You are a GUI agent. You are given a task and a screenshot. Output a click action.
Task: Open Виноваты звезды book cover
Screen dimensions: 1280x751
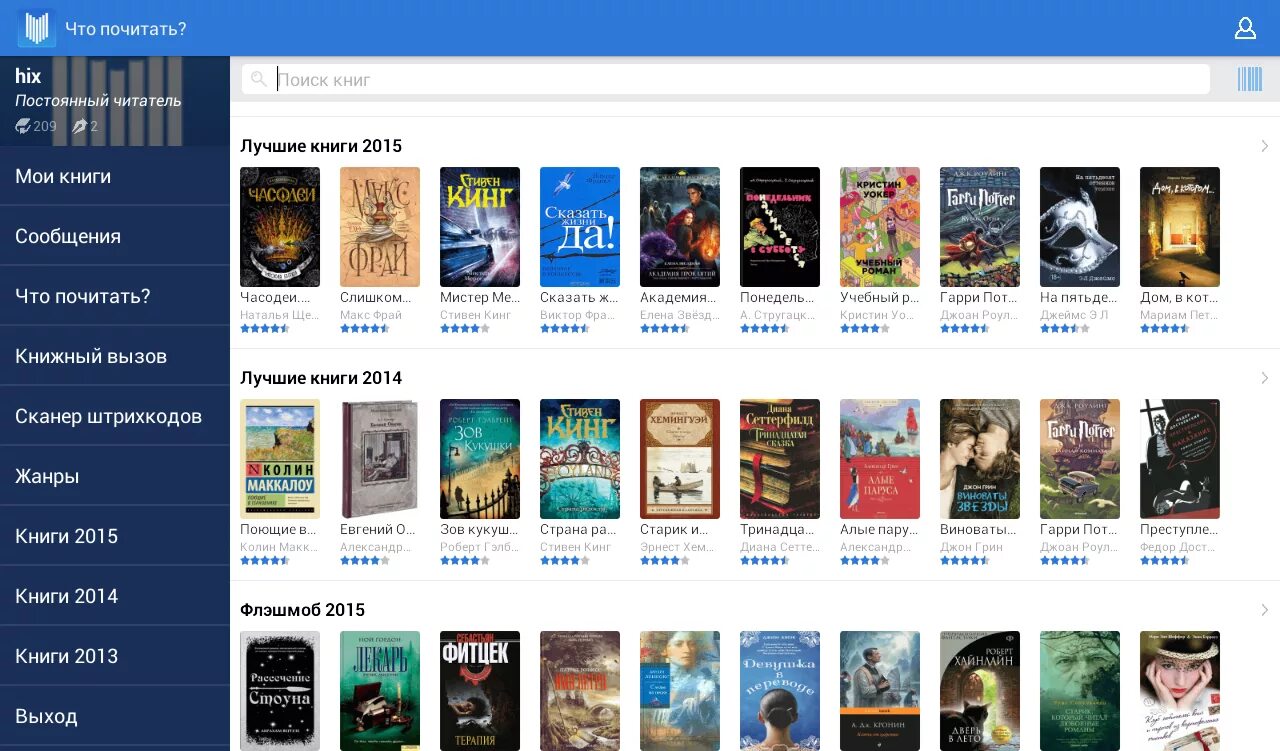coord(980,459)
